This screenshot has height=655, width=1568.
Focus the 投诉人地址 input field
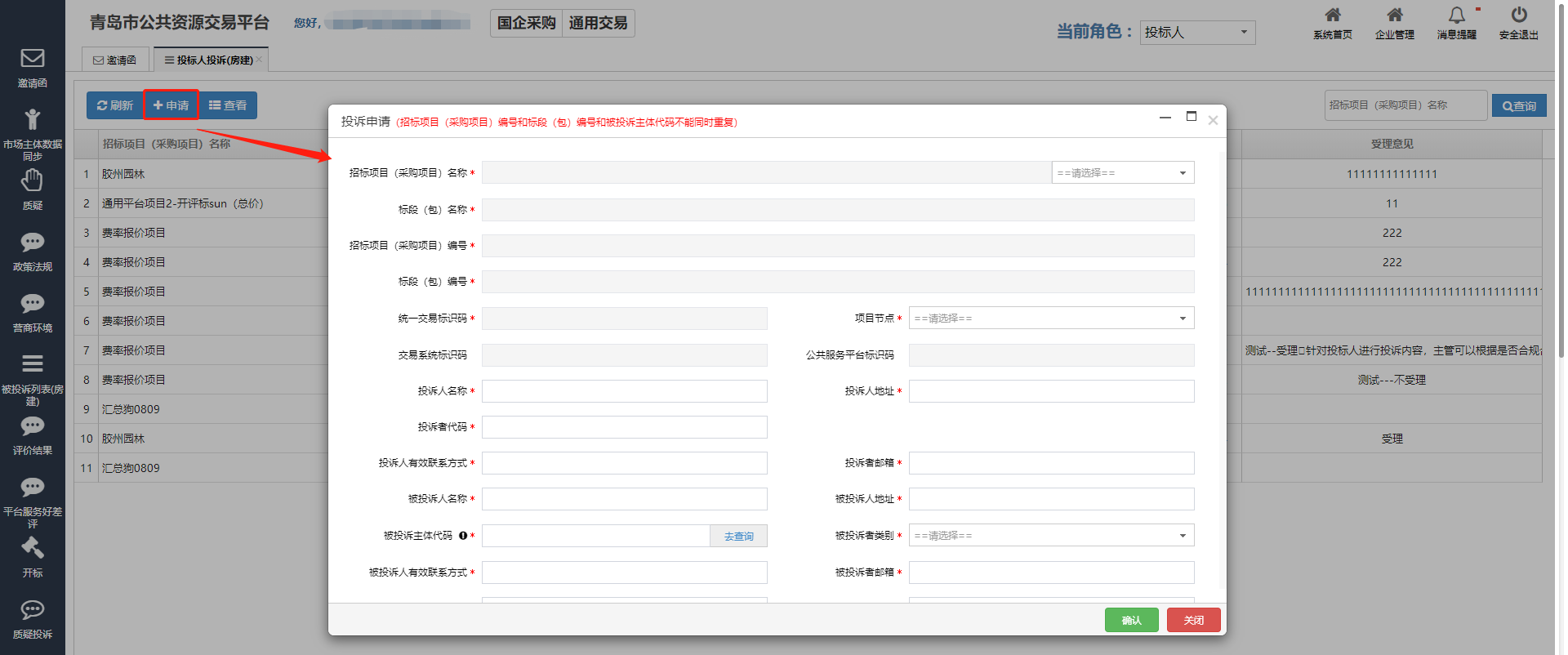(1052, 391)
